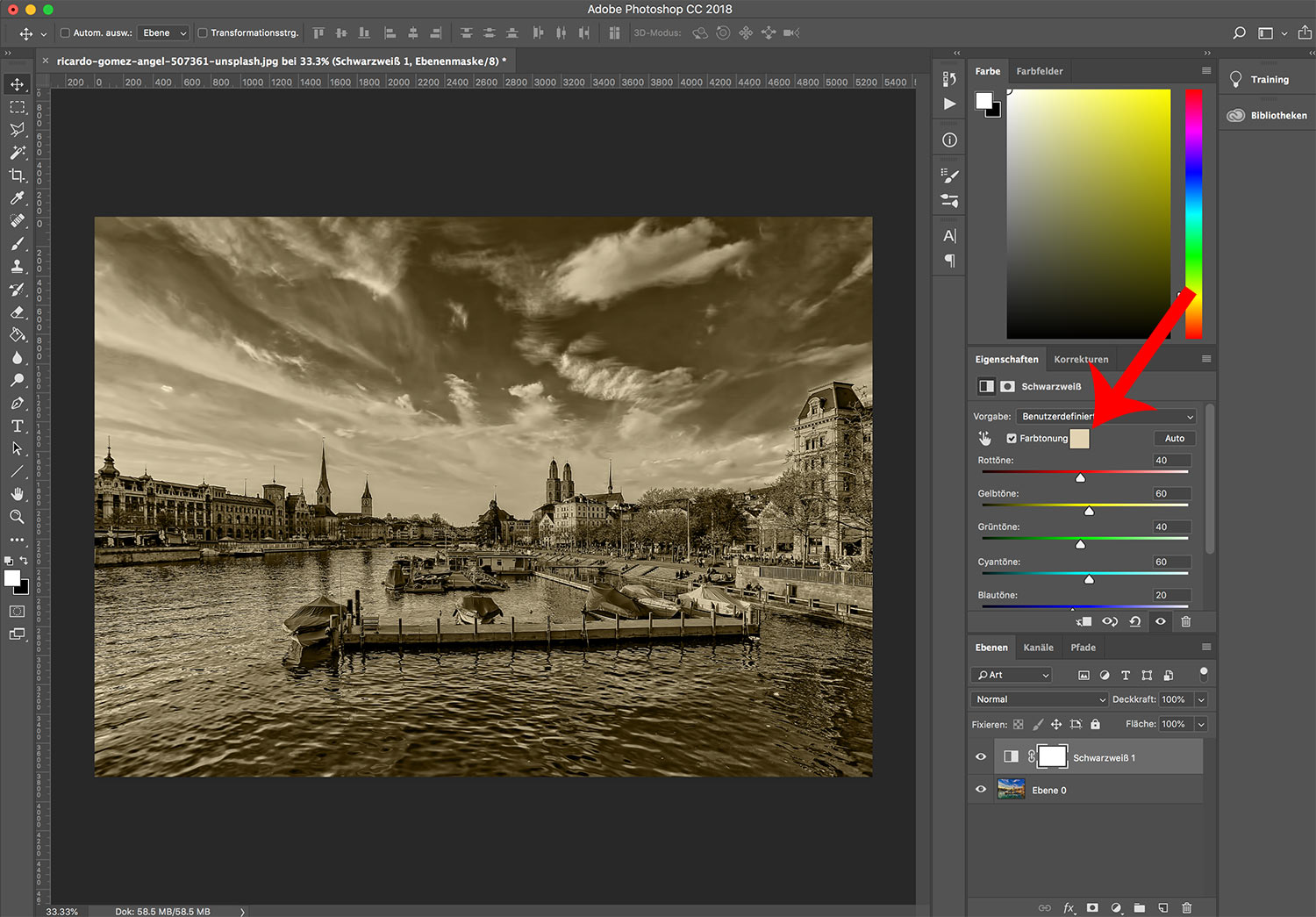Click the Farbtonung tint color swatch

pos(1079,439)
